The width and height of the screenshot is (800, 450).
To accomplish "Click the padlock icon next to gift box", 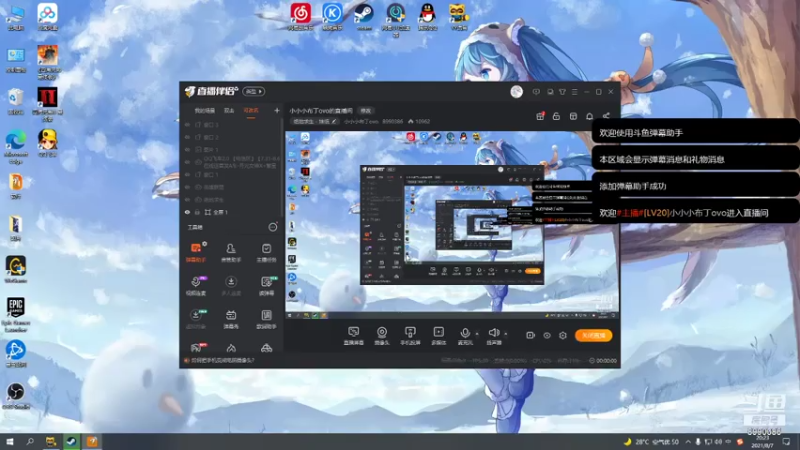I will tap(557, 116).
